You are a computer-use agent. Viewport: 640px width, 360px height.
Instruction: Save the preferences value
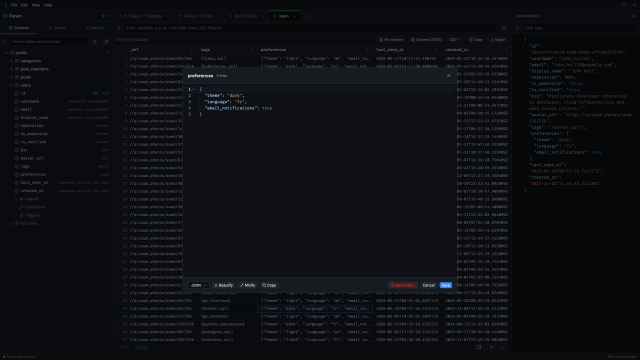point(446,285)
